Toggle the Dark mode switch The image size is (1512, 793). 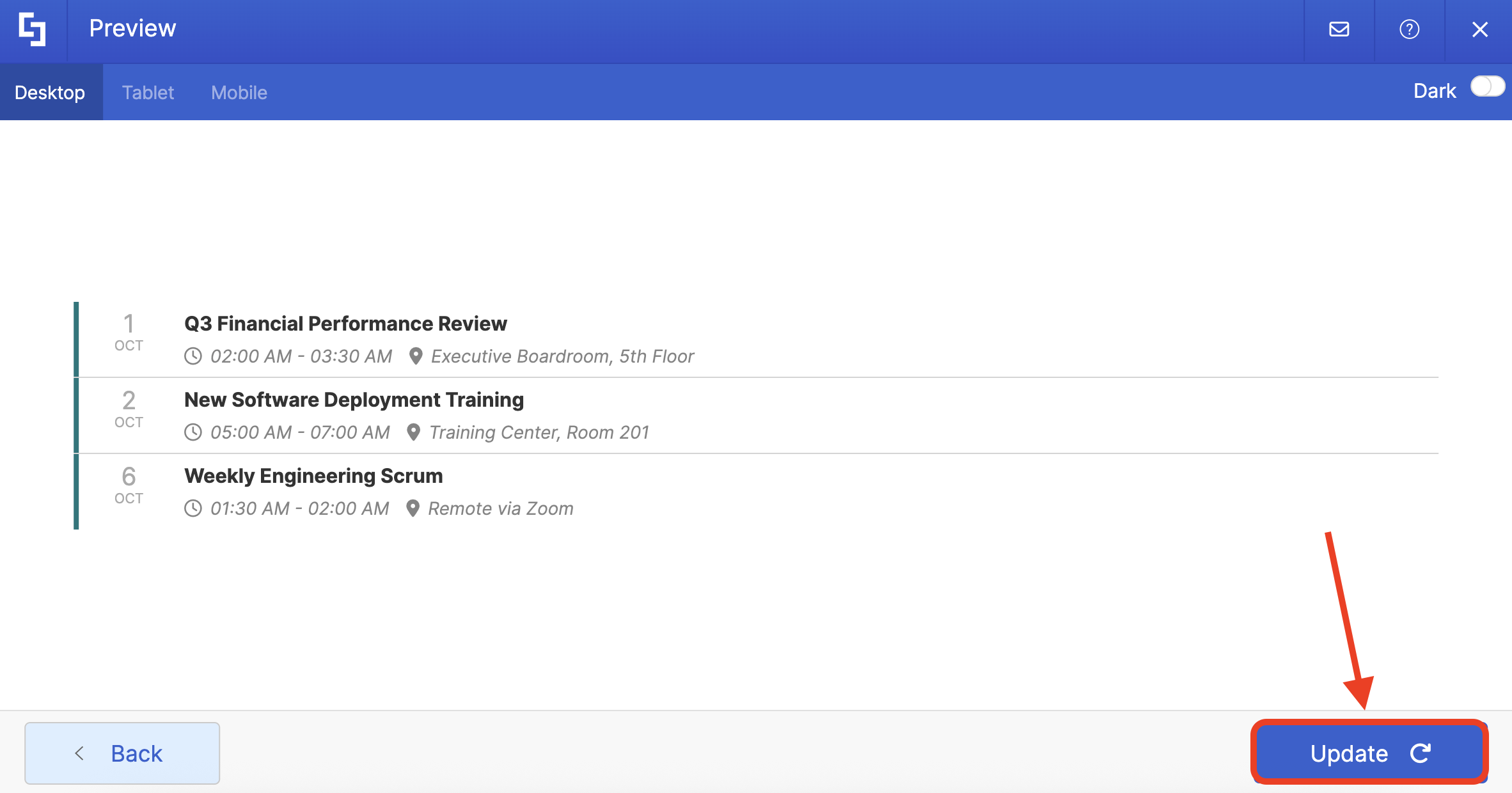tap(1487, 87)
